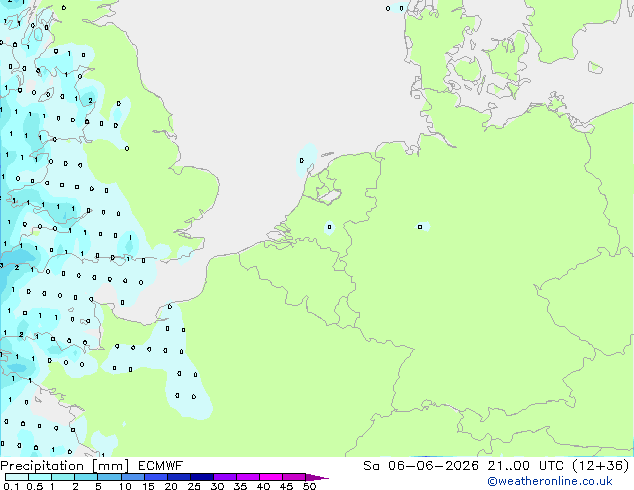The image size is (634, 490).
Task: Click the 0.1–0.5 mm legend color swatch
Action: point(17,477)
